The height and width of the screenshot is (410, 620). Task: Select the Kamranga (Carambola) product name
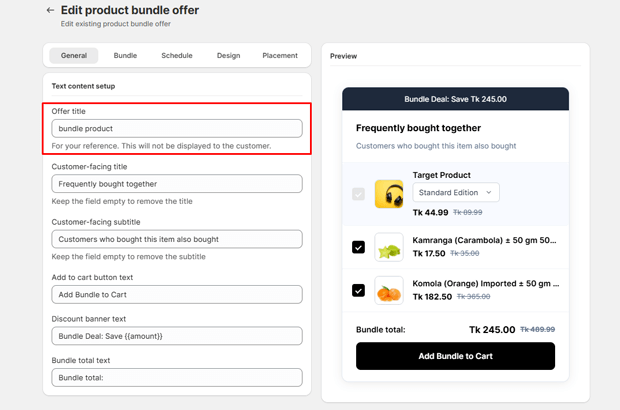484,240
